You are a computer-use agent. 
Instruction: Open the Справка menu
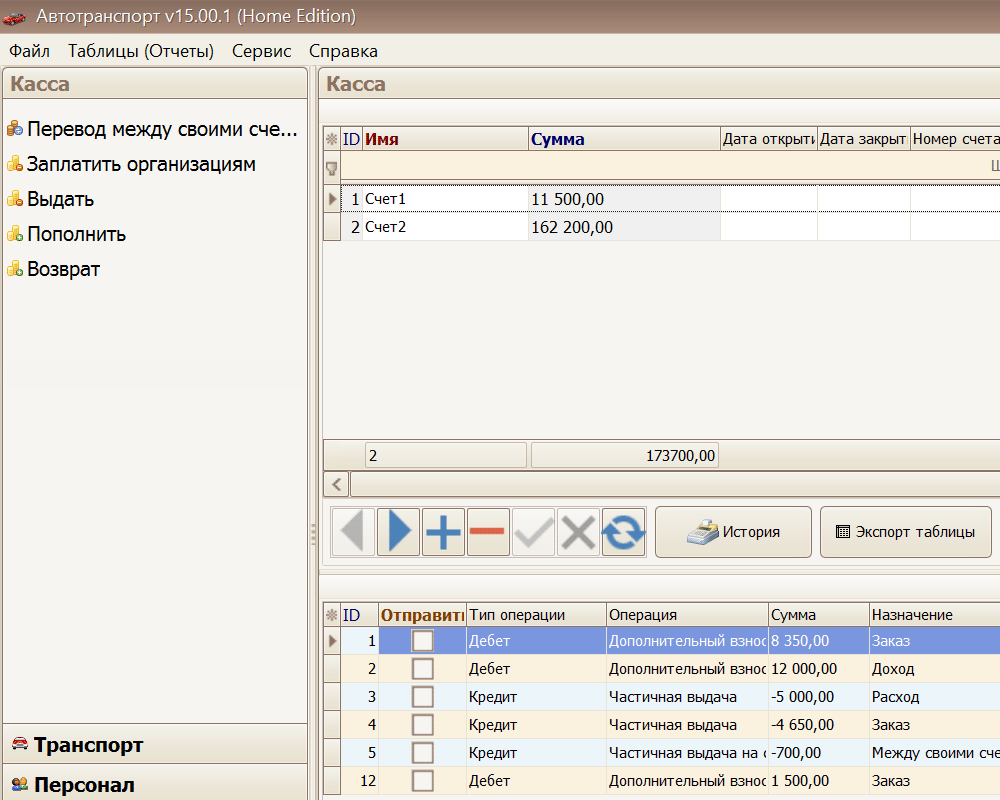click(343, 51)
